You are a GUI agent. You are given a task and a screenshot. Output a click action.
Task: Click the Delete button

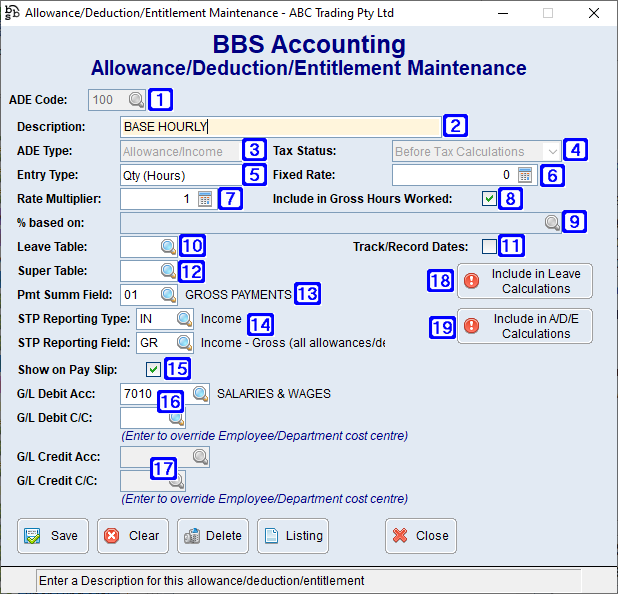click(x=213, y=536)
